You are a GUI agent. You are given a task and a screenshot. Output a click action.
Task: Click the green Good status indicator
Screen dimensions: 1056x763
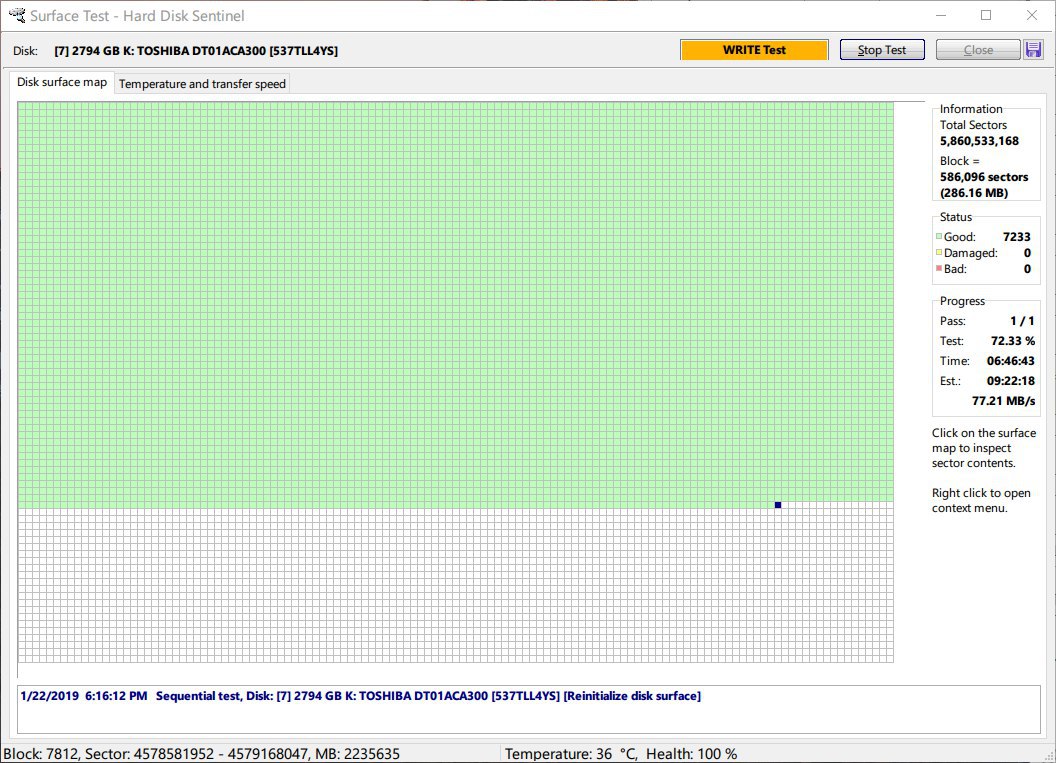tap(939, 237)
